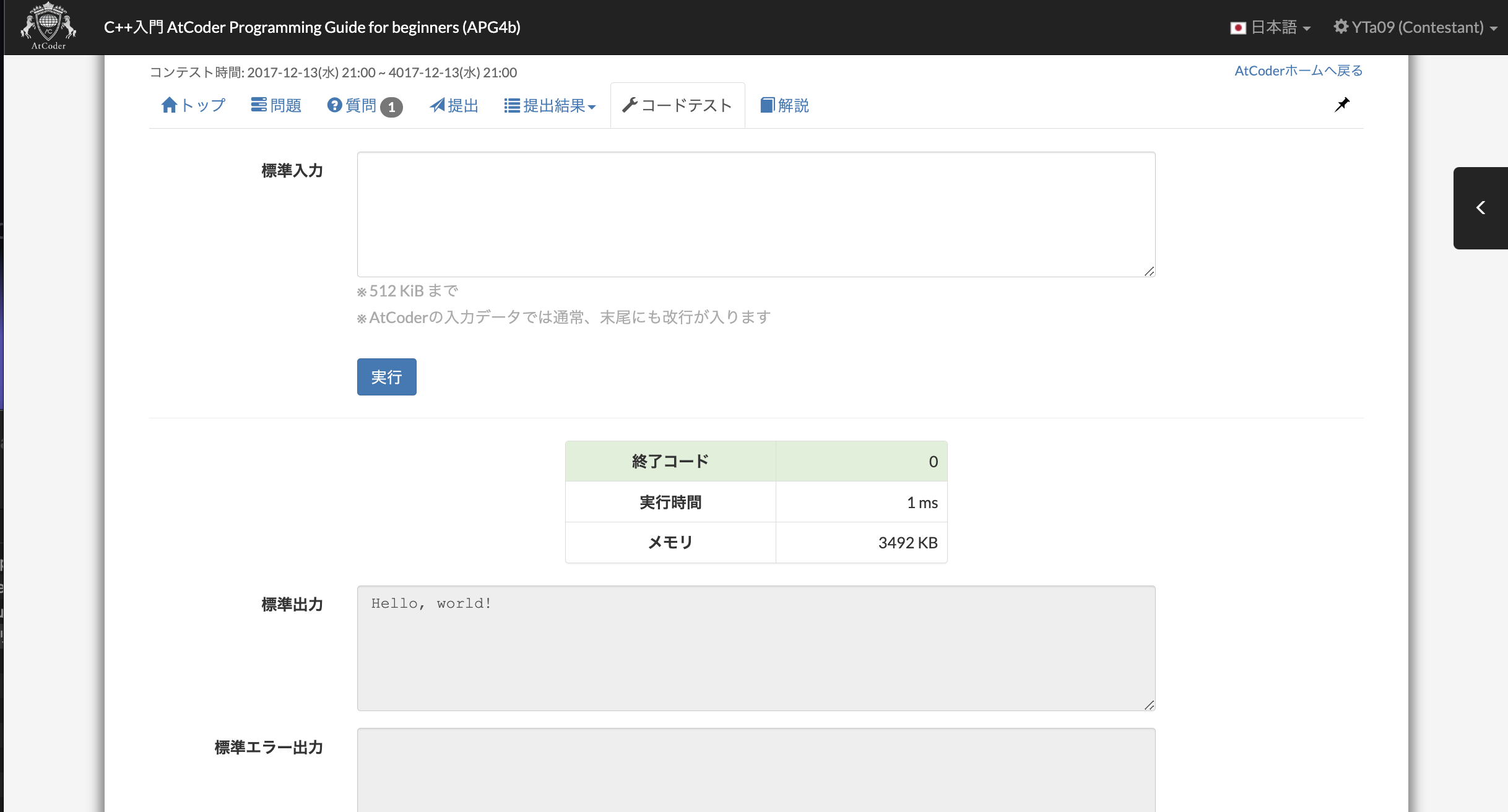Click the book icon beside 解説

click(x=768, y=105)
